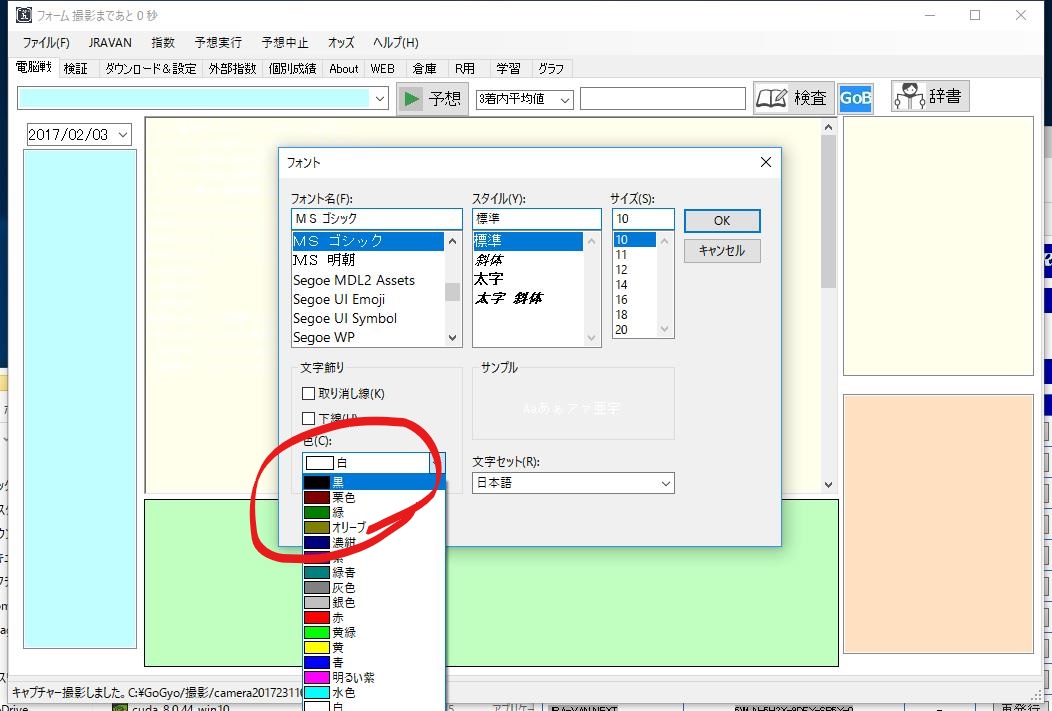Viewport: 1052px width, 711px height.
Task: Click the 予想中止 menu item
Action: [x=285, y=43]
